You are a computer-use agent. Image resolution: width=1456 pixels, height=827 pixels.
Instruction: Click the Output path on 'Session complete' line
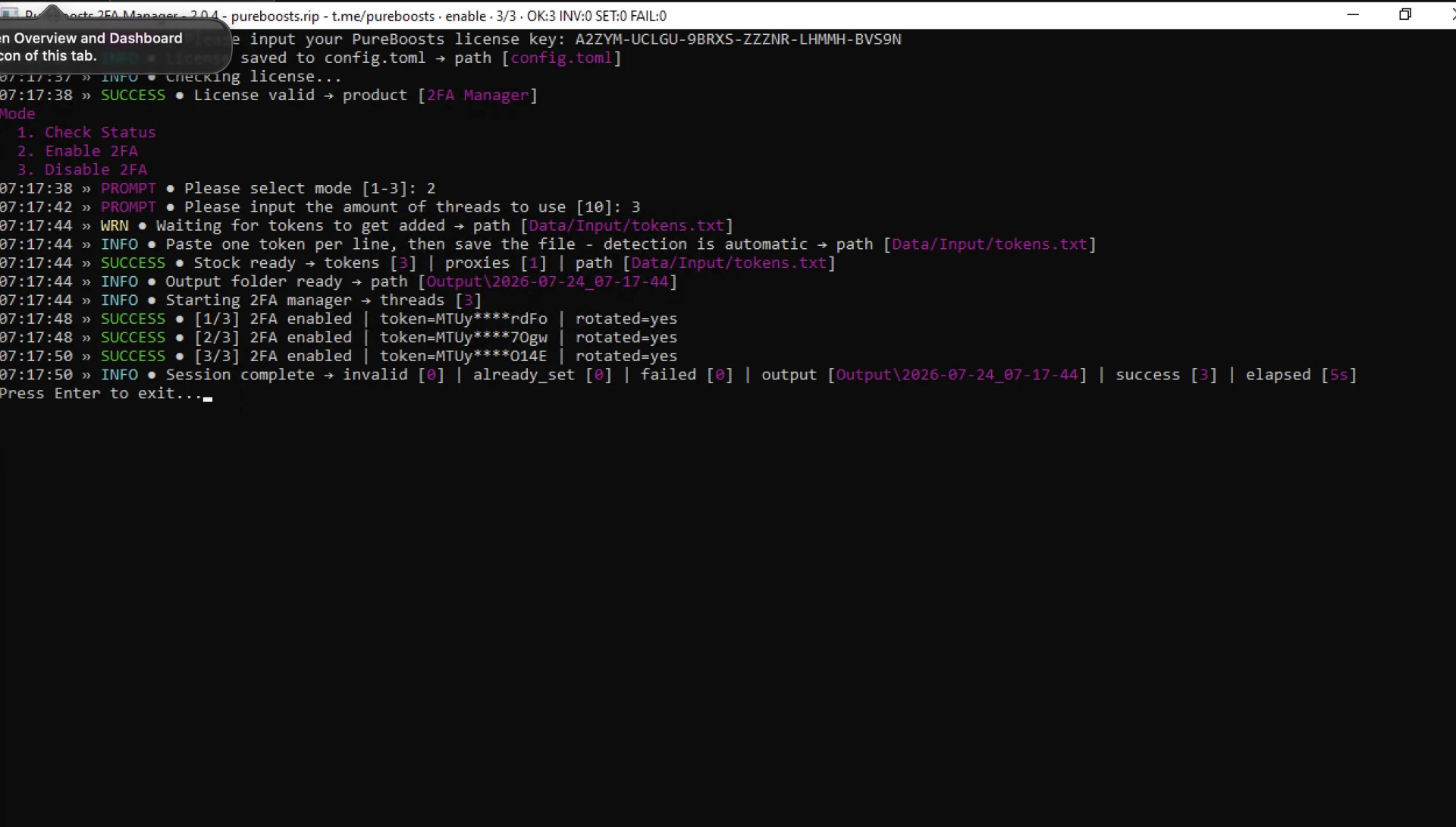(957, 376)
